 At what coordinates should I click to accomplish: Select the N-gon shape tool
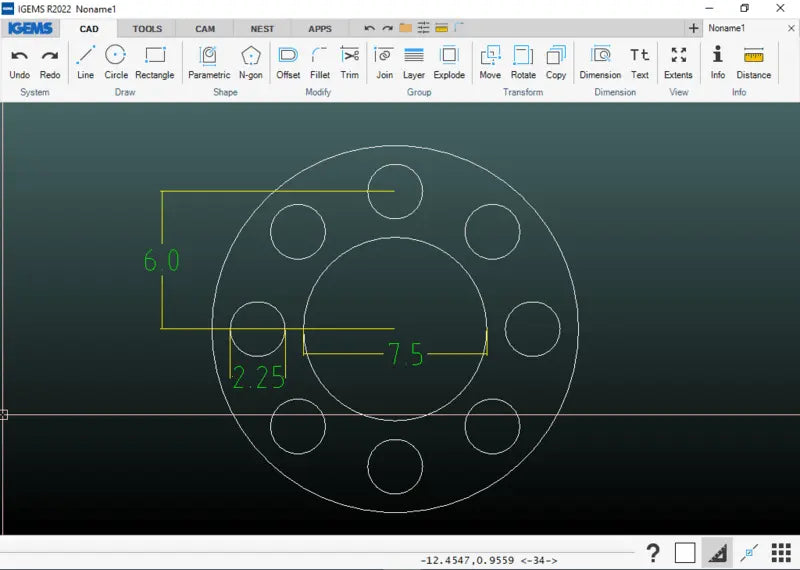[x=251, y=62]
